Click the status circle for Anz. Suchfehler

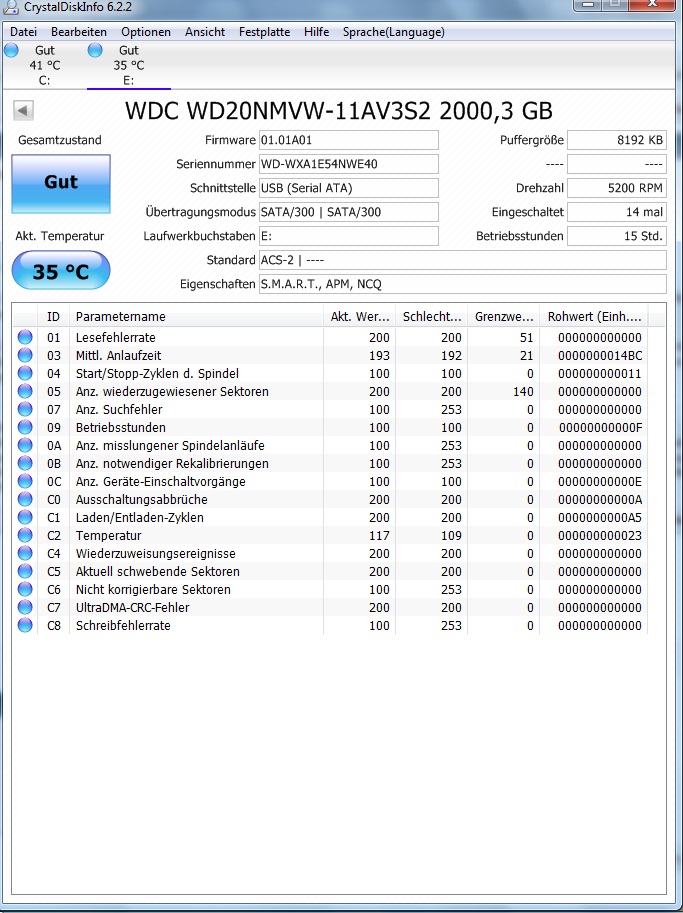click(25, 410)
